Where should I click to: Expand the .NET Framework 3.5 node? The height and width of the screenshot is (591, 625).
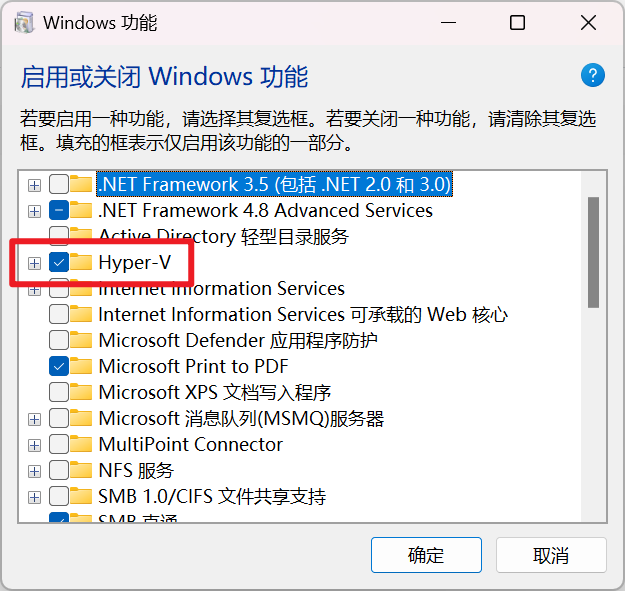point(34,185)
